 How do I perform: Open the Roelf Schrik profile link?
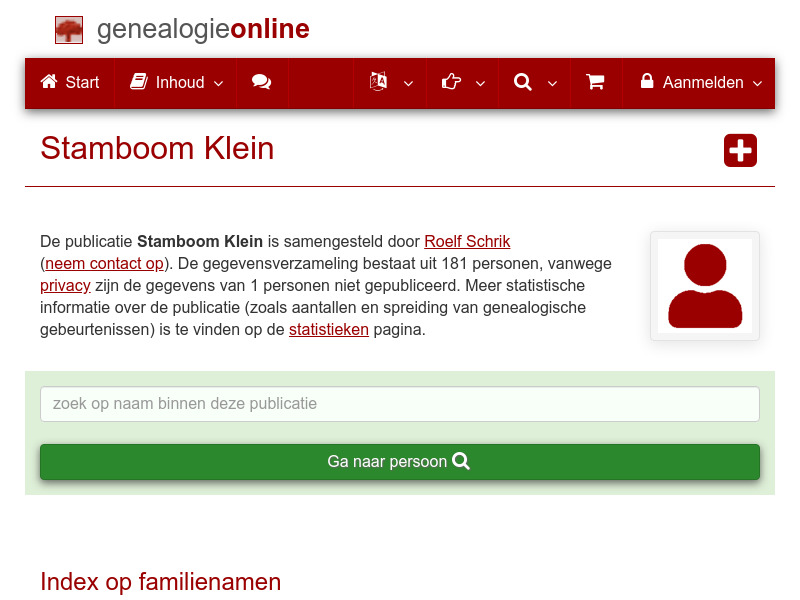(467, 241)
